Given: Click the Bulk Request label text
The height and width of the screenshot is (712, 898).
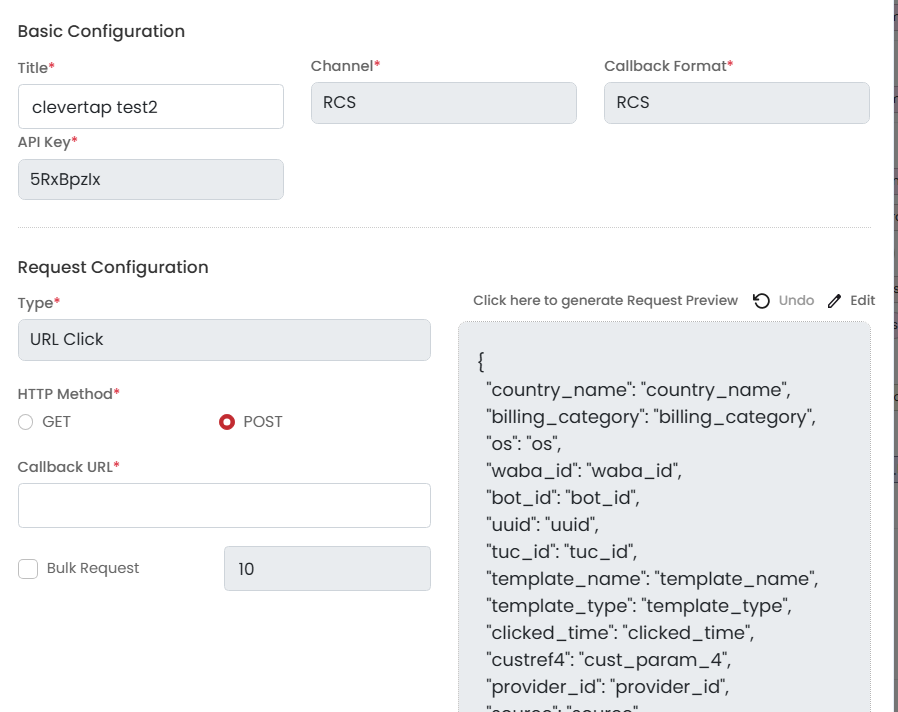Looking at the screenshot, I should tap(93, 568).
